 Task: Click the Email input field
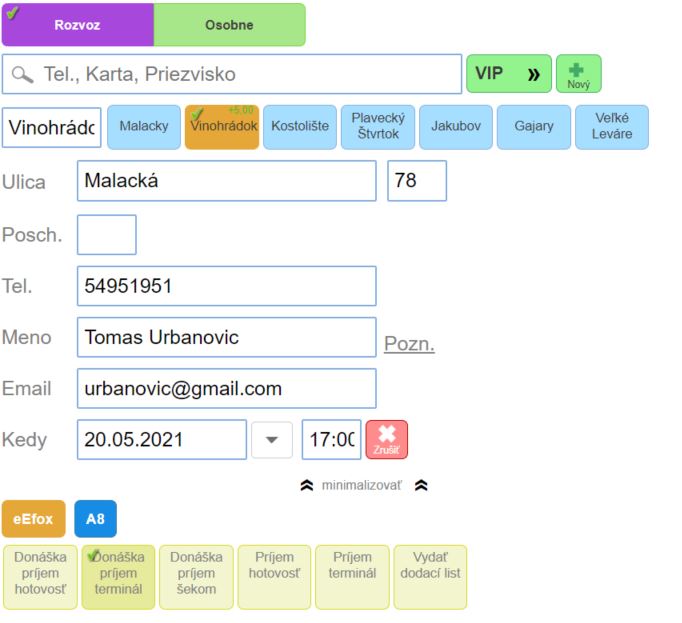click(226, 389)
